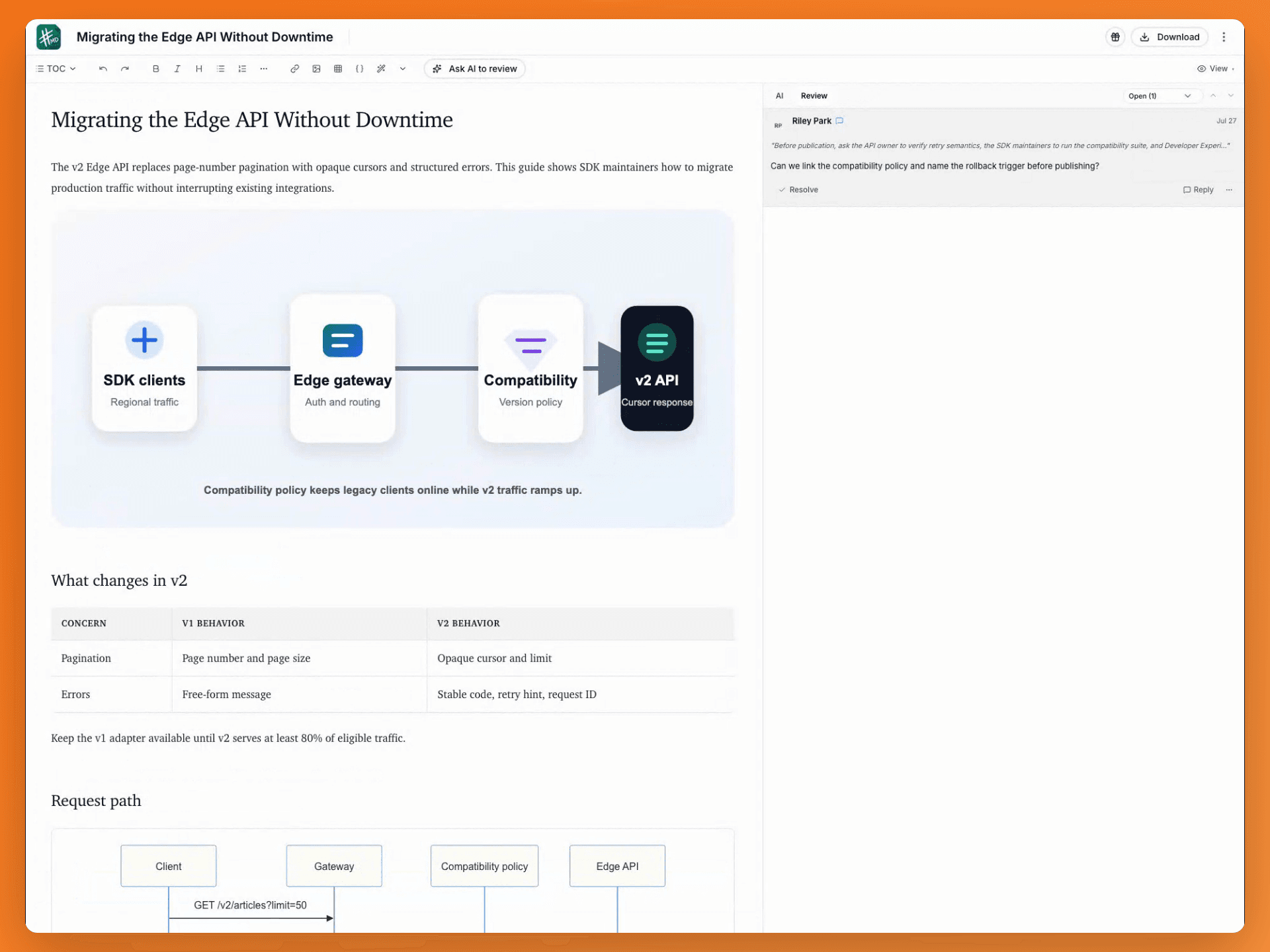Resolve Riley Park's comment
Screen dimensions: 1270x952
click(x=798, y=190)
